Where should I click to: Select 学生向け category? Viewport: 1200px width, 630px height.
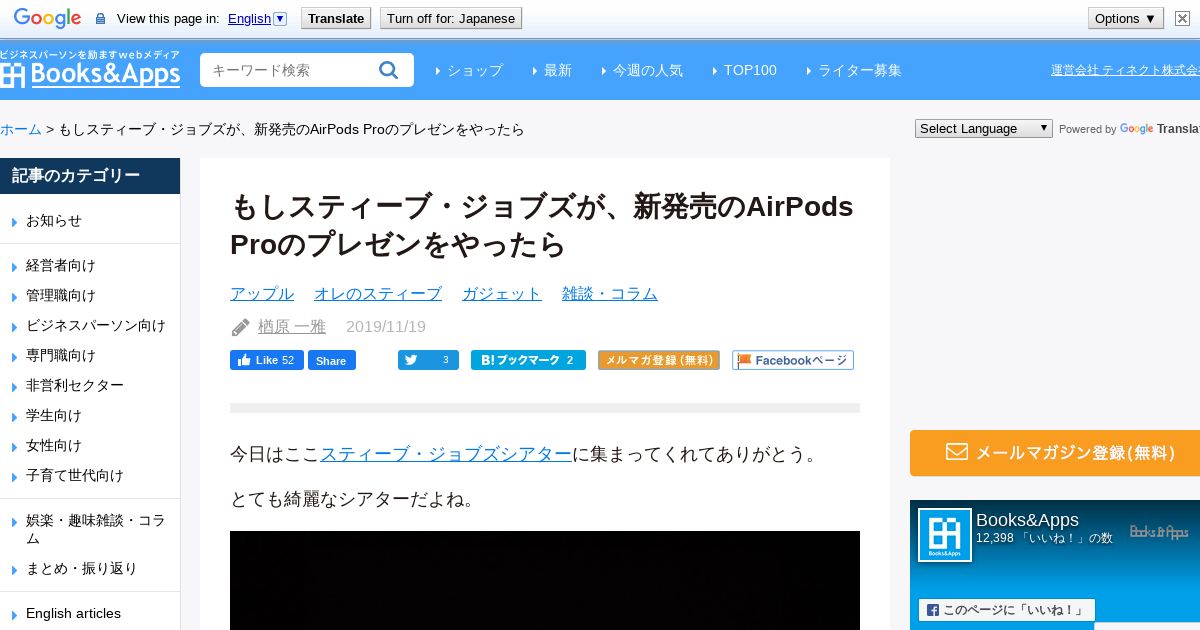(x=54, y=416)
